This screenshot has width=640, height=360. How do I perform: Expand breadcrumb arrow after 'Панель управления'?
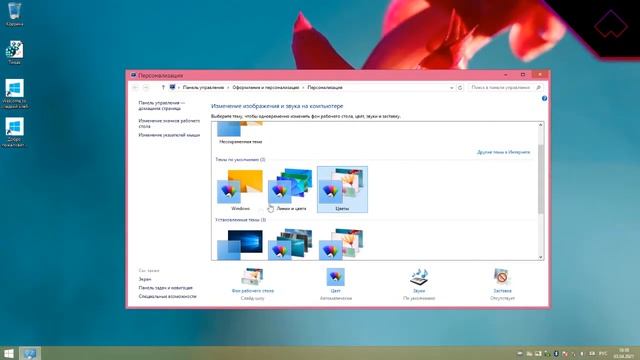click(228, 88)
